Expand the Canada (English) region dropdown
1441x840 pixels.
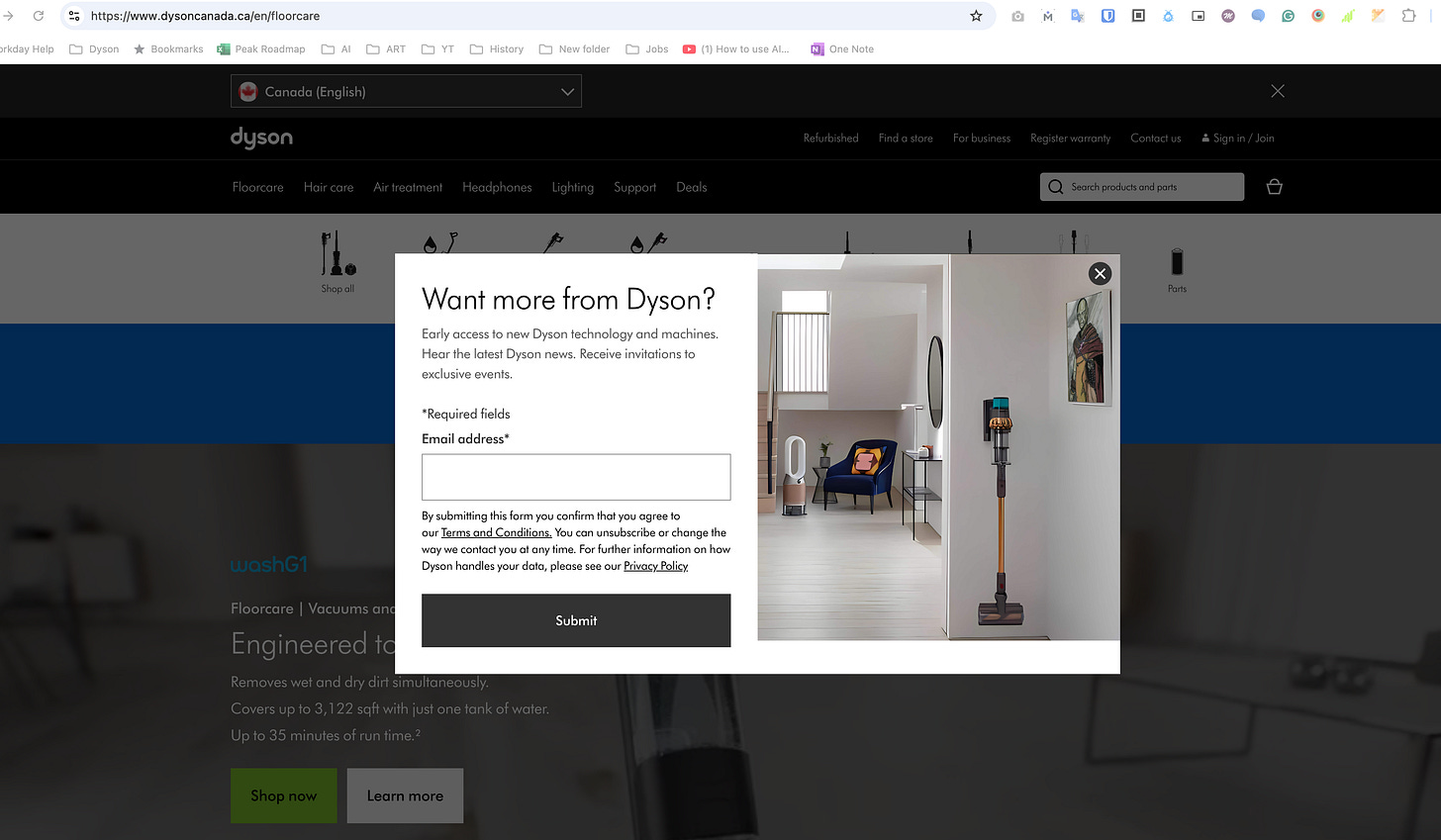[x=406, y=91]
